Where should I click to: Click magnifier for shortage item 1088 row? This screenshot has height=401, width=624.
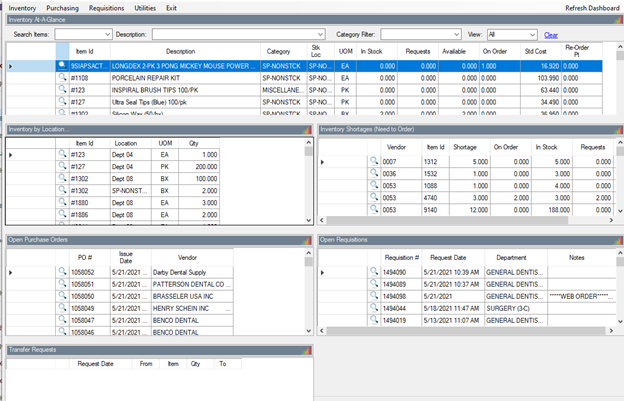[x=374, y=185]
